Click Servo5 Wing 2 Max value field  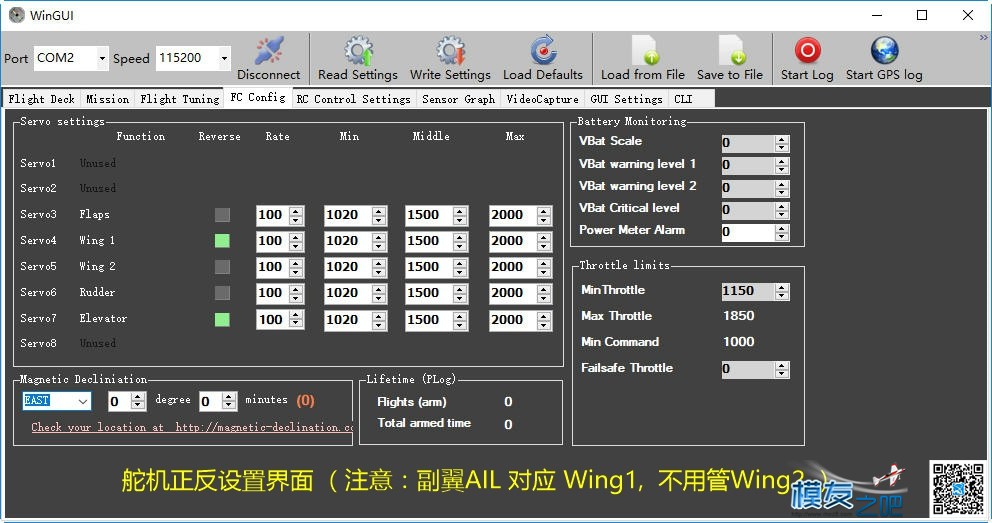(512, 267)
